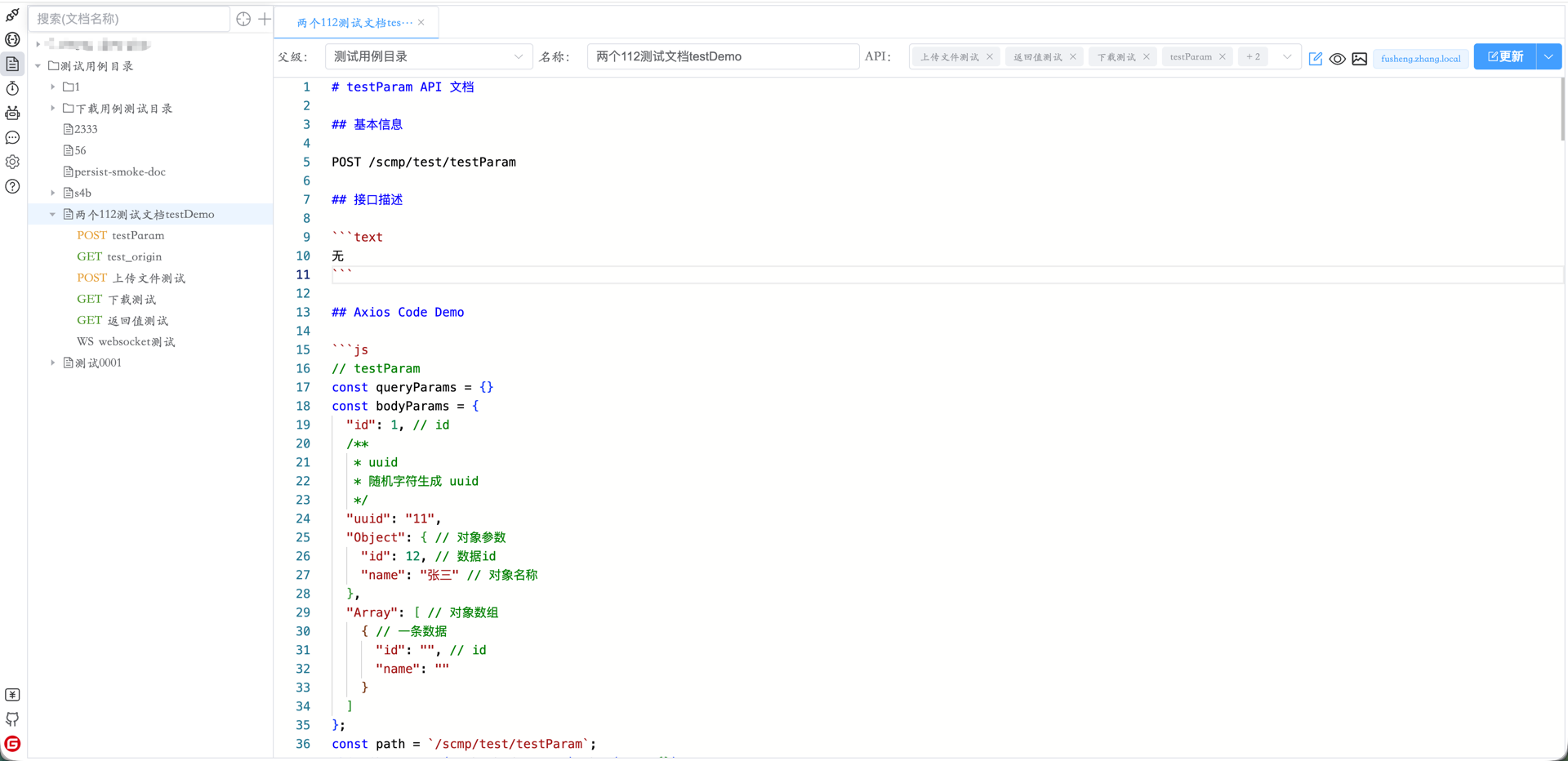Open the red Gitee icon in sidebar
This screenshot has height=761, width=1568.
(12, 744)
